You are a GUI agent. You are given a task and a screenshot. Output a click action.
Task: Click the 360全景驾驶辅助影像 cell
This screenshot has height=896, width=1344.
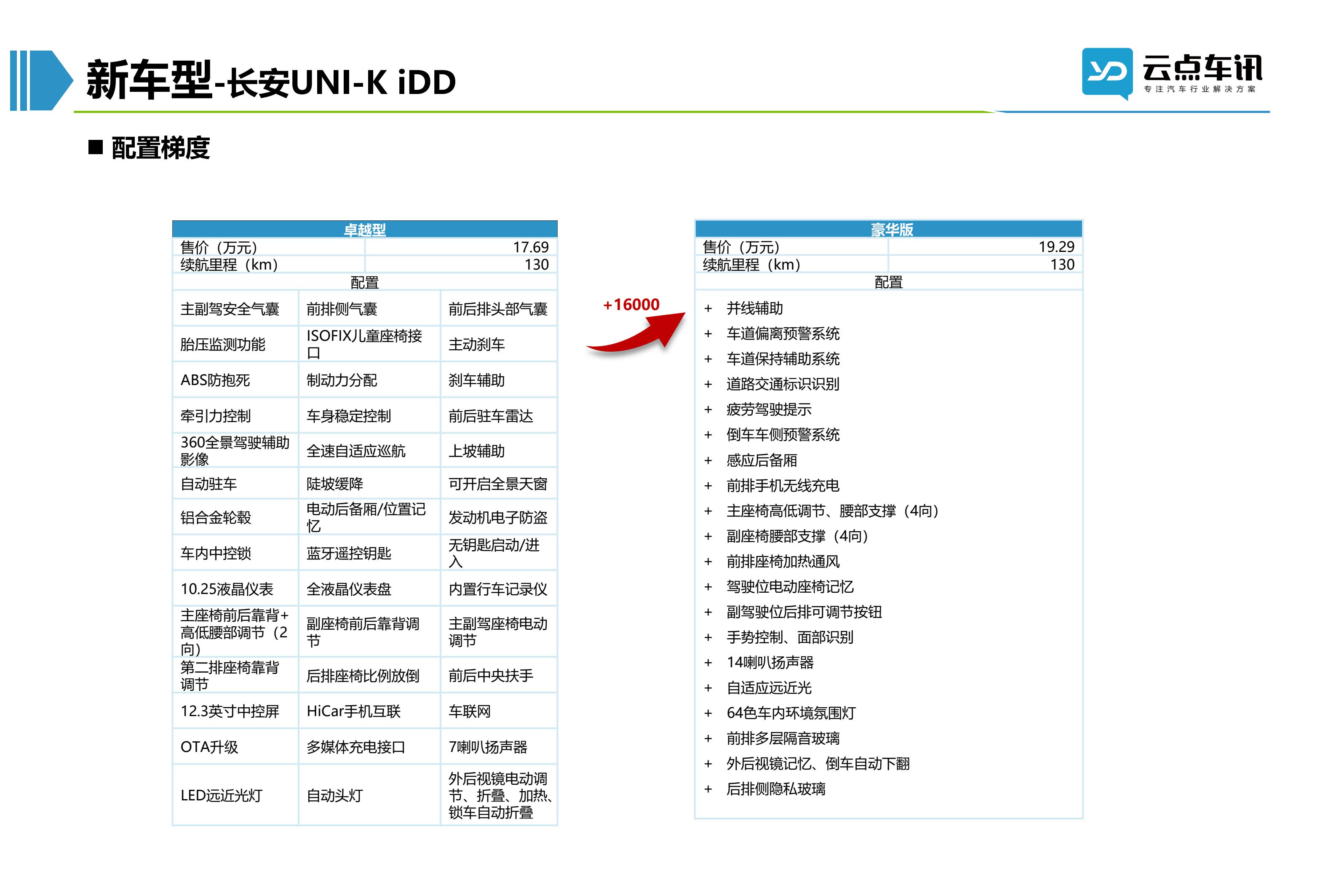point(235,451)
